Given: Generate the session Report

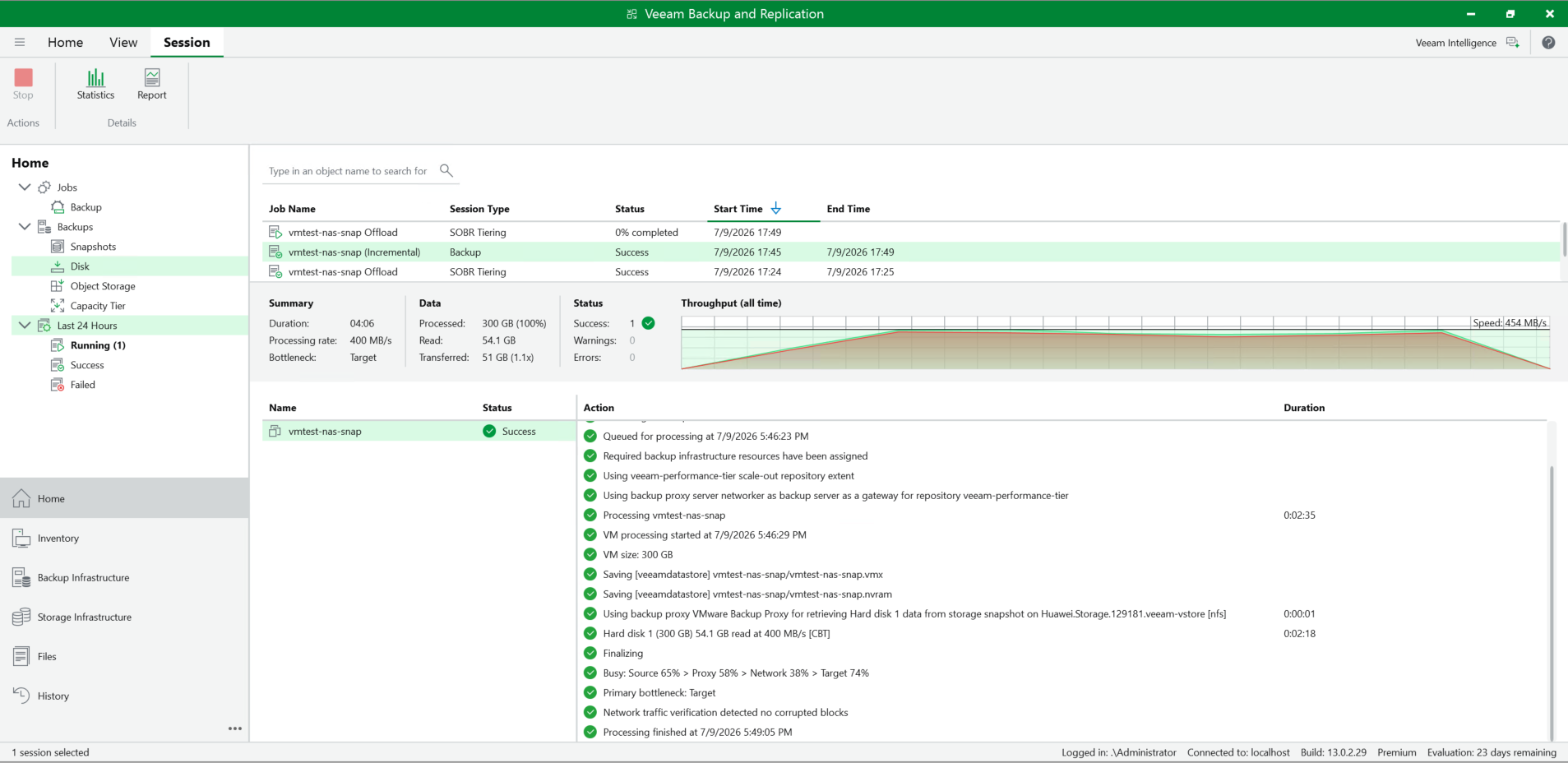Looking at the screenshot, I should [x=152, y=84].
